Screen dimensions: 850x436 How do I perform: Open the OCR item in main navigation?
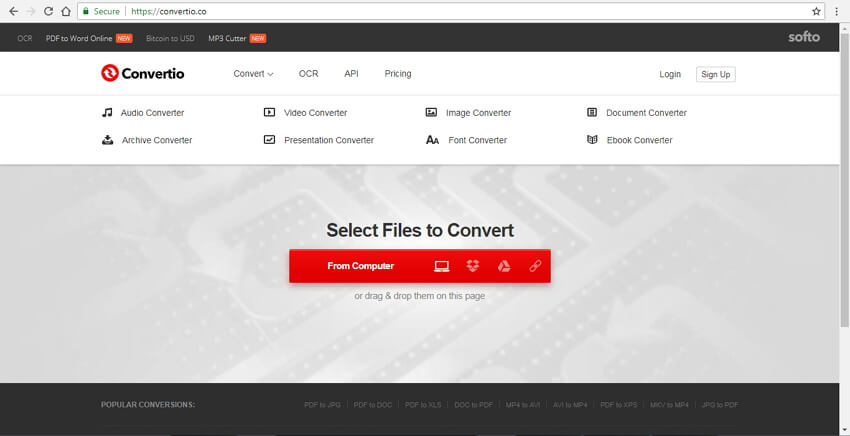[x=308, y=74]
